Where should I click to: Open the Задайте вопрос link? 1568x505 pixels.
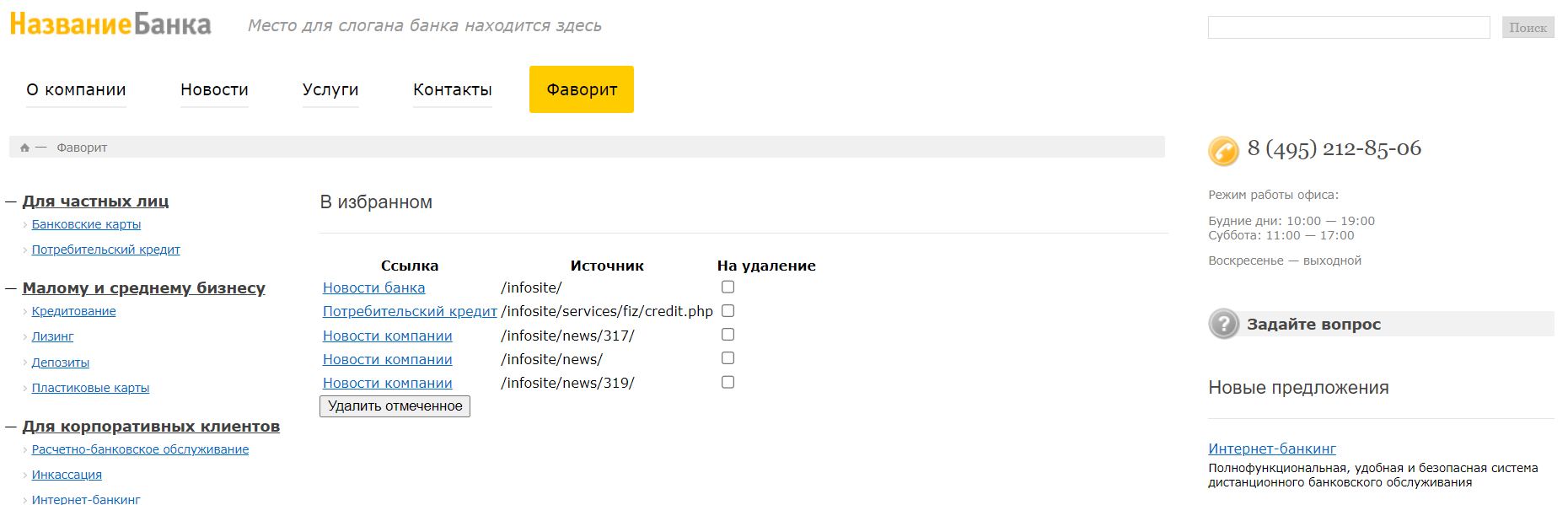click(x=1313, y=325)
